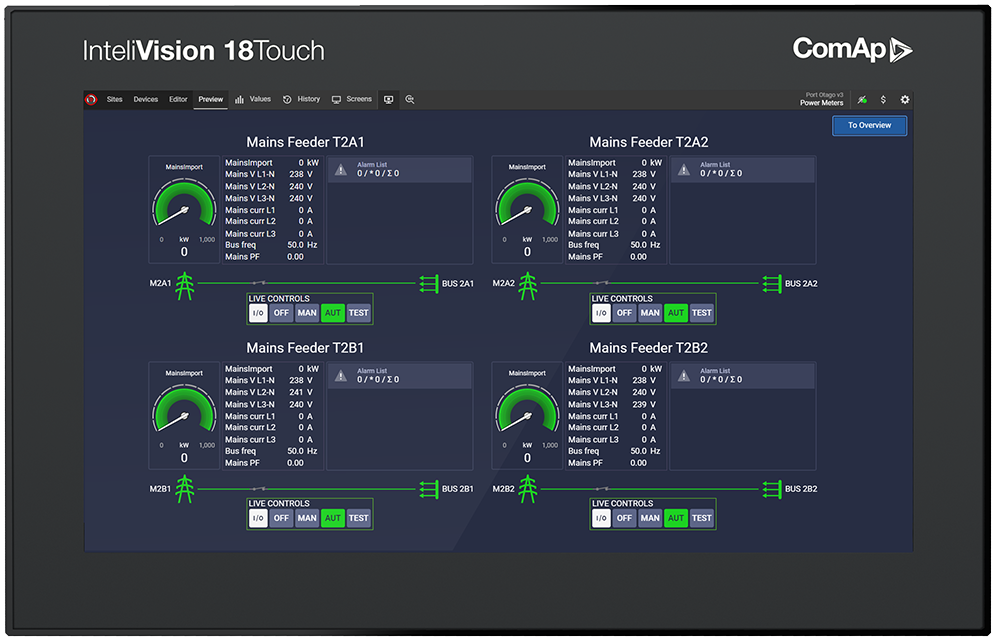Open billing via the dollar sign icon
The image size is (999, 641).
(884, 99)
